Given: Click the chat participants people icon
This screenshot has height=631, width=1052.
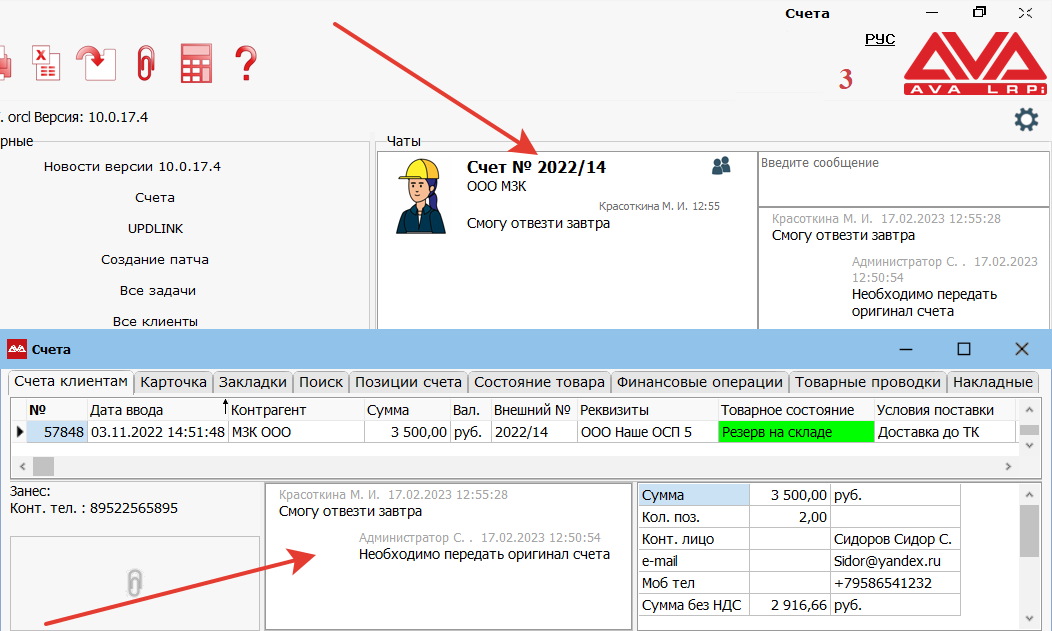Looking at the screenshot, I should [721, 166].
